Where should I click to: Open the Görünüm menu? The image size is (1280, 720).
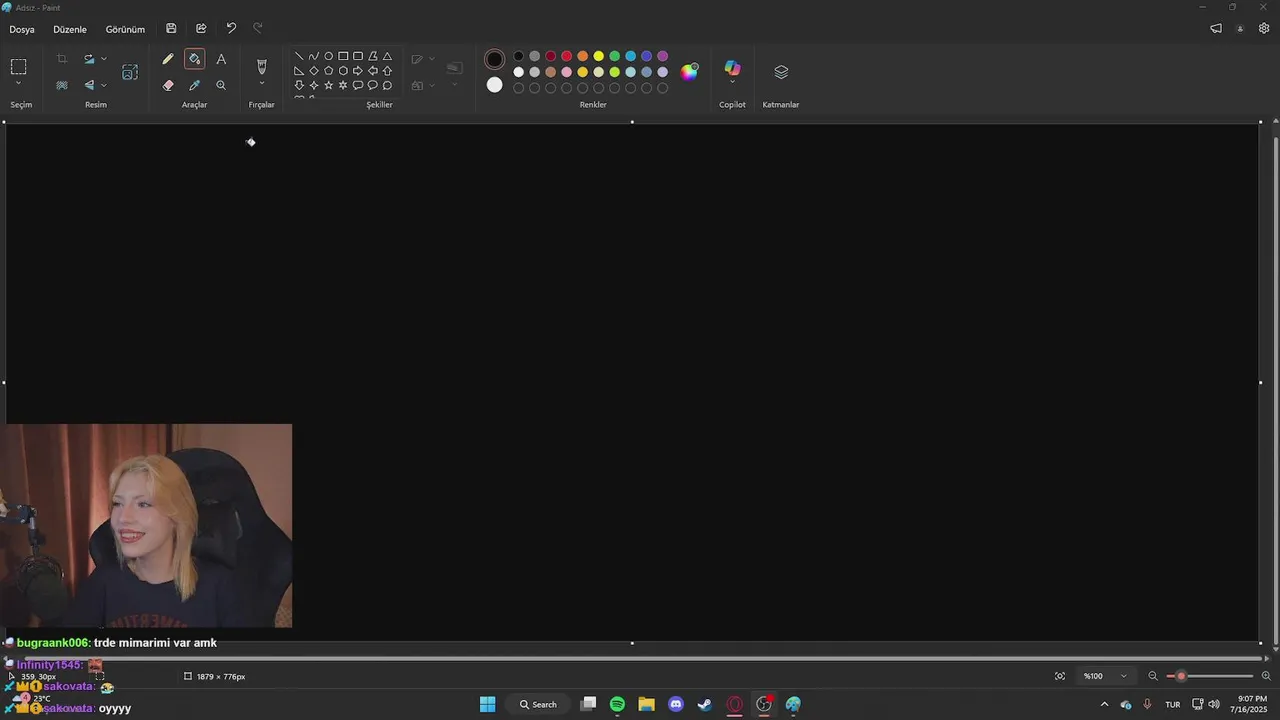point(125,29)
